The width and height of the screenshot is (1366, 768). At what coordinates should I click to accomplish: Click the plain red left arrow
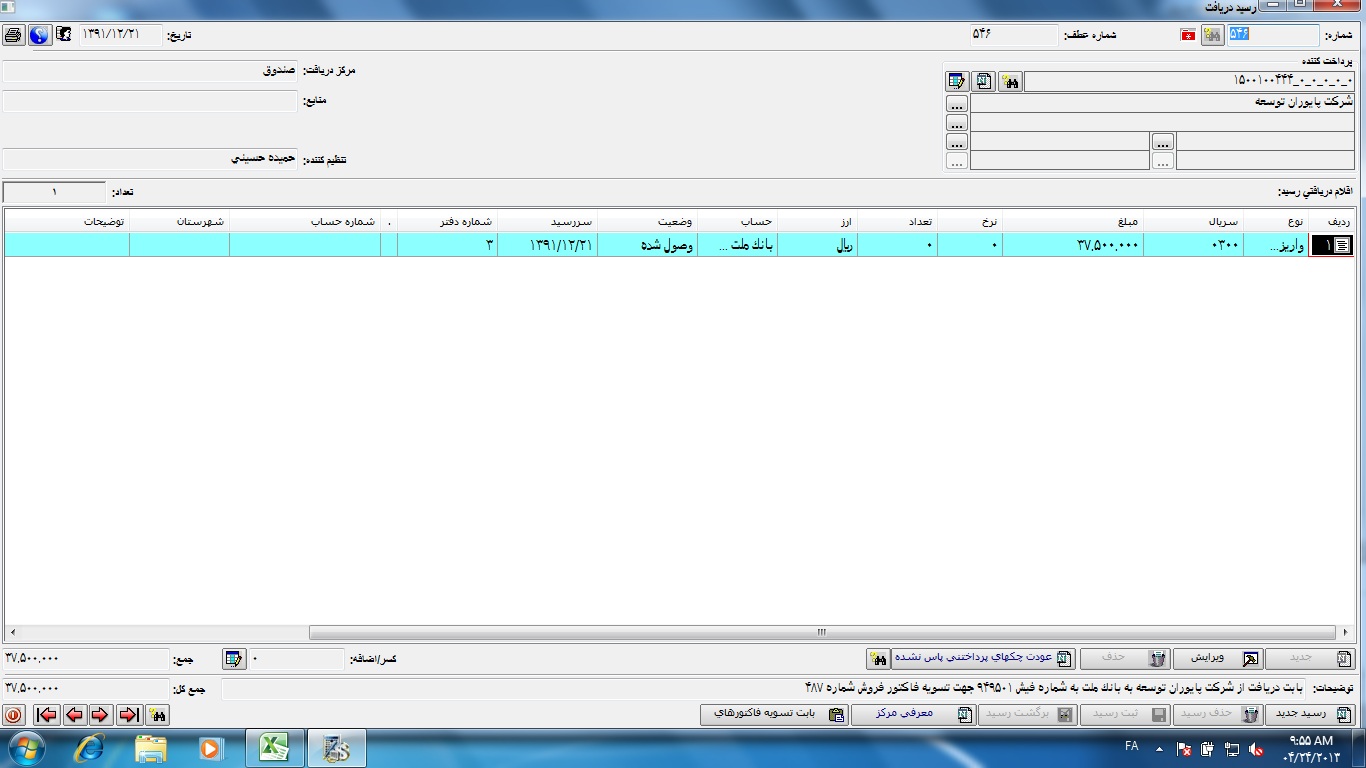74,715
